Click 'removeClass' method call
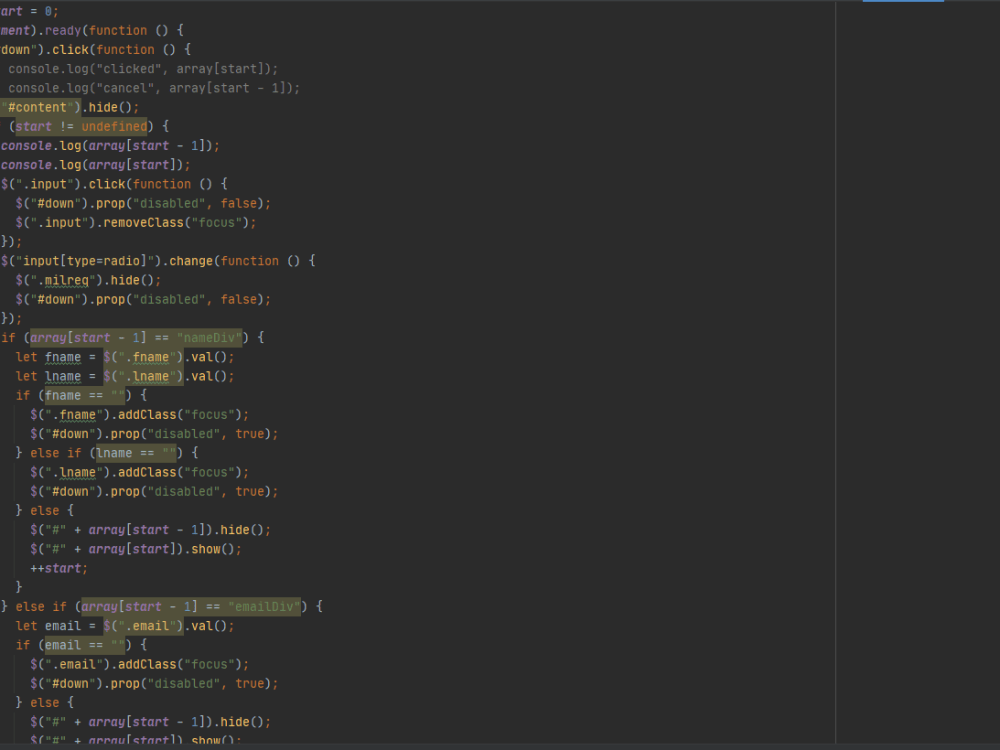This screenshot has height=750, width=1000. (143, 223)
